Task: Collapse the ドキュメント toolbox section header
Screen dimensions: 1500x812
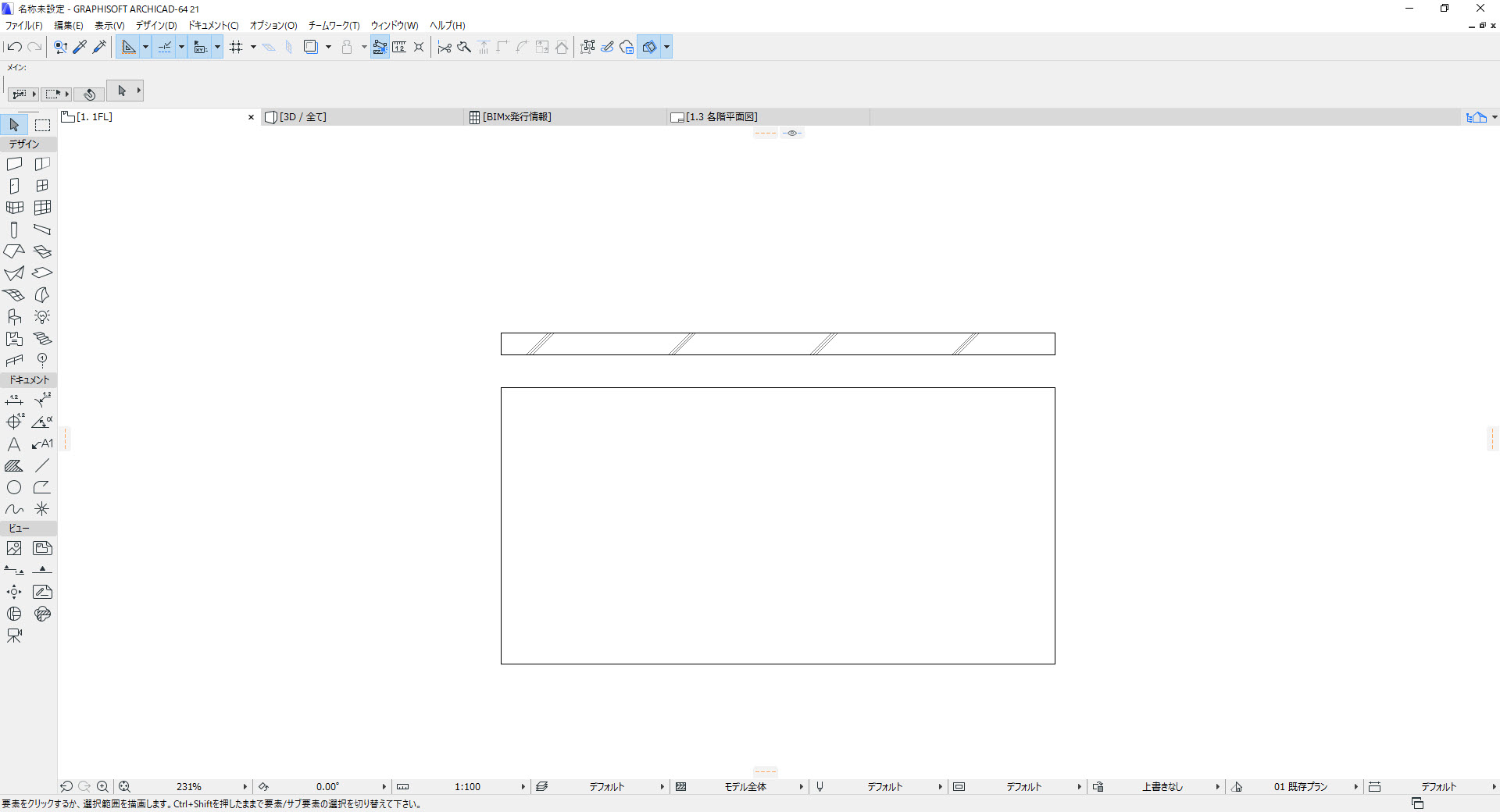Action: 29,380
